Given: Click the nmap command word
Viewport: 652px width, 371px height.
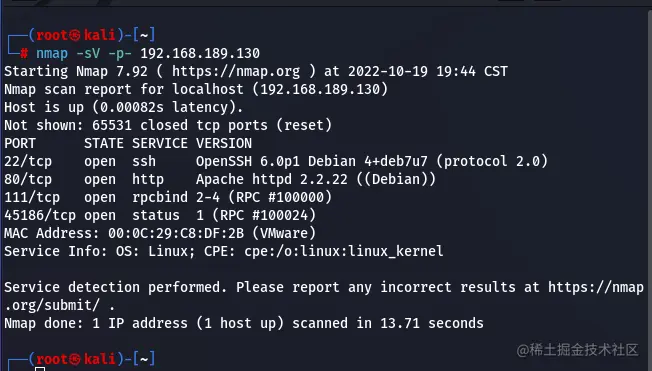Looking at the screenshot, I should 52,53.
